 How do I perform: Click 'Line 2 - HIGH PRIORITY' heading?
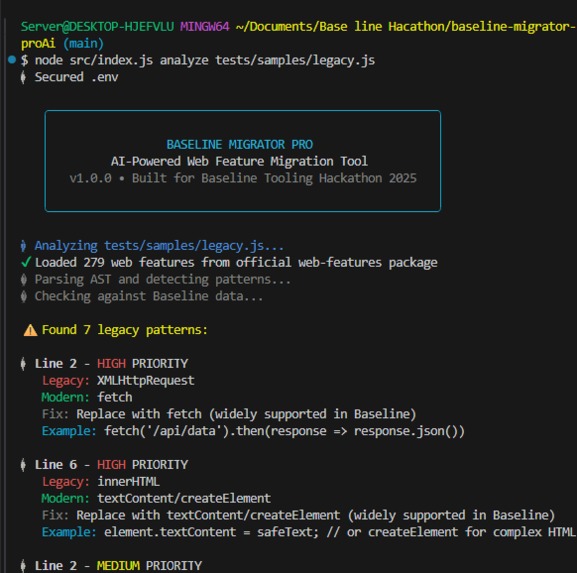(111, 364)
